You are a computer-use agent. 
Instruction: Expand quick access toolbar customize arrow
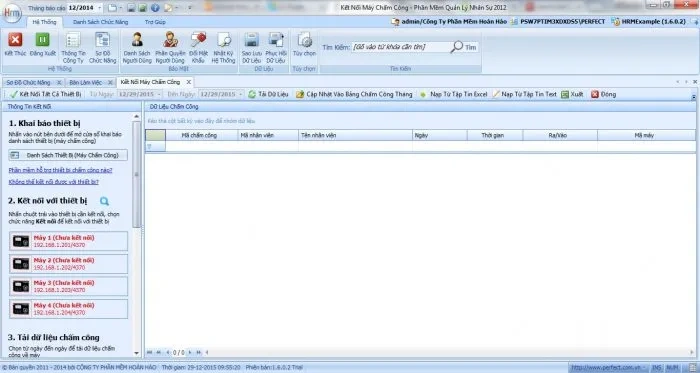pos(190,8)
